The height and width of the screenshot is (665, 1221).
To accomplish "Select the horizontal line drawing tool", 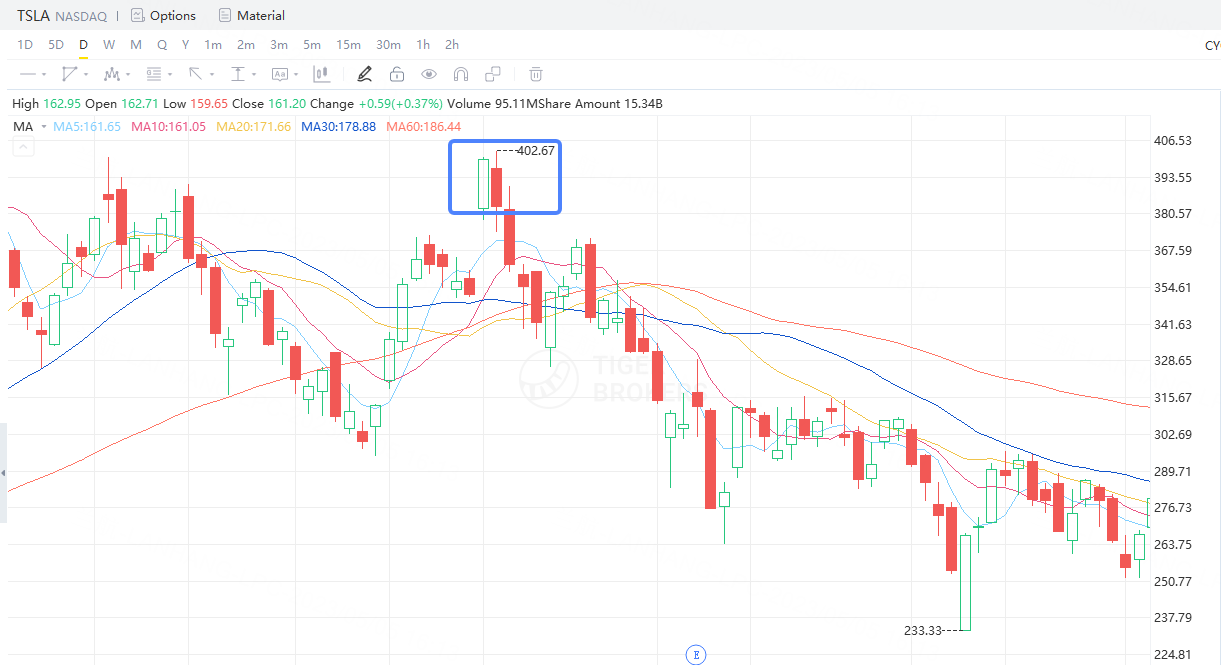I will [27, 74].
